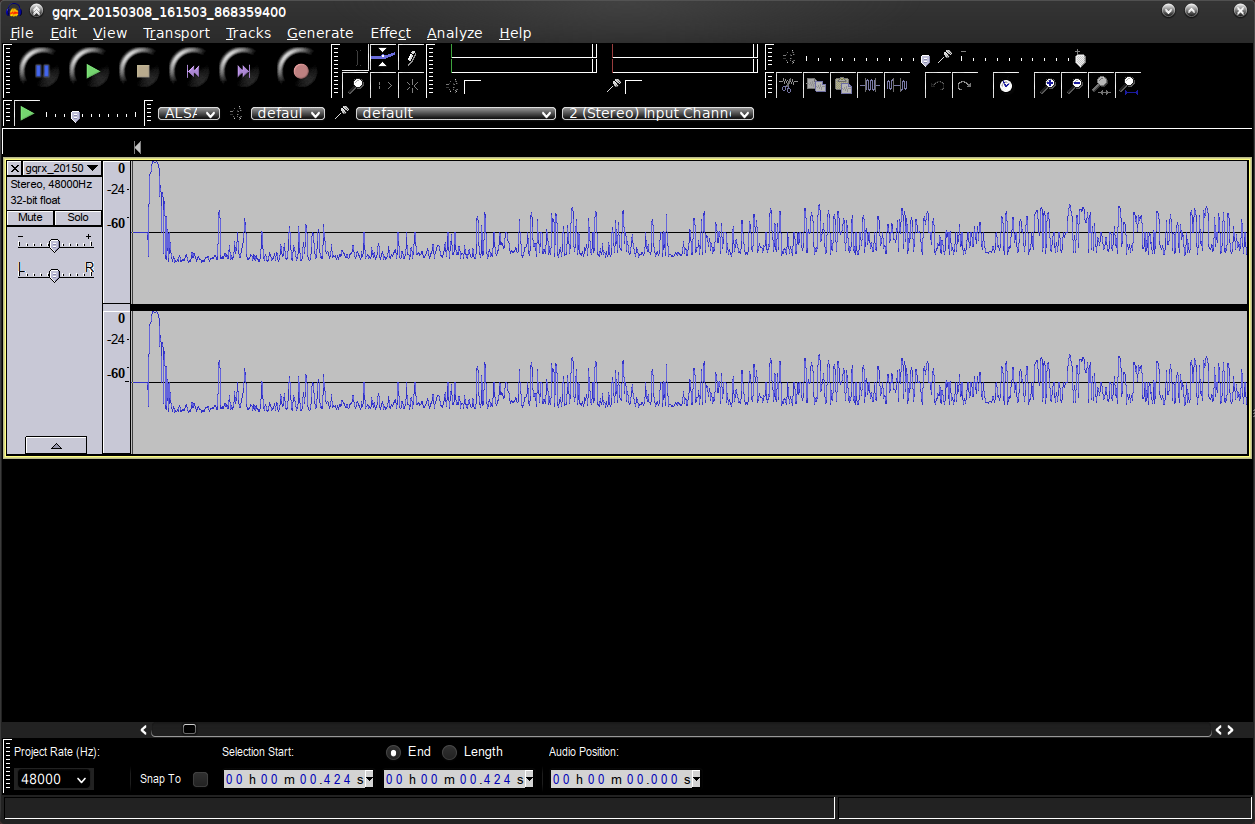Open the input device 'default' dropdown
This screenshot has height=824, width=1255.
tap(456, 113)
